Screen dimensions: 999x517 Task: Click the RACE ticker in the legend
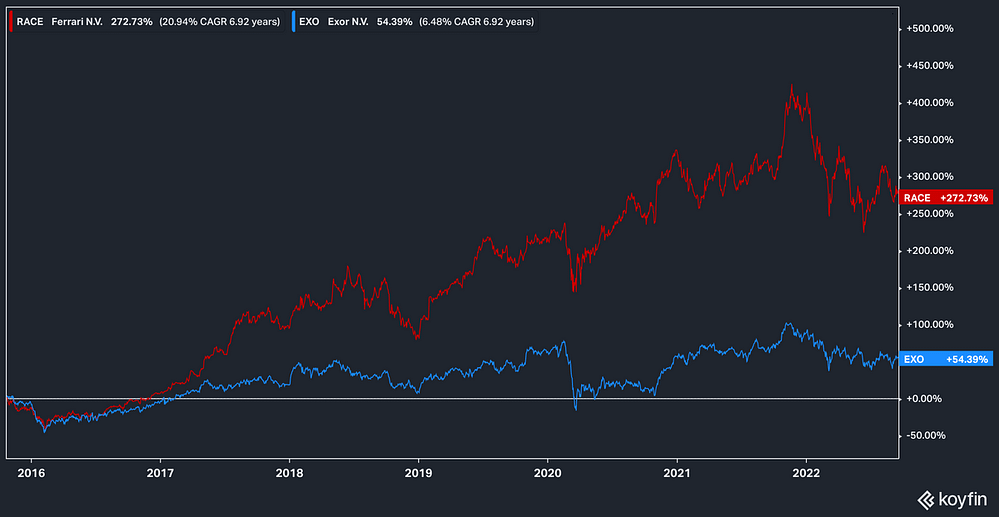[30, 22]
